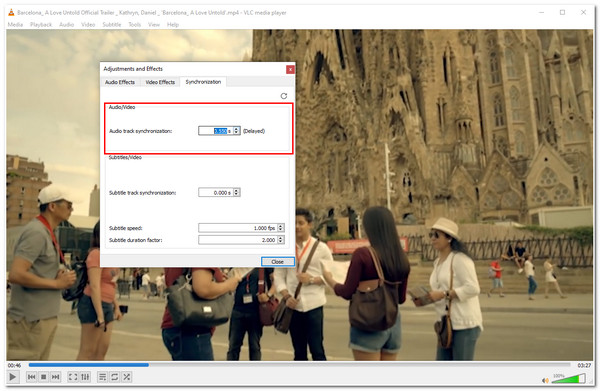Click the total duration 03:27 label

tap(584, 365)
